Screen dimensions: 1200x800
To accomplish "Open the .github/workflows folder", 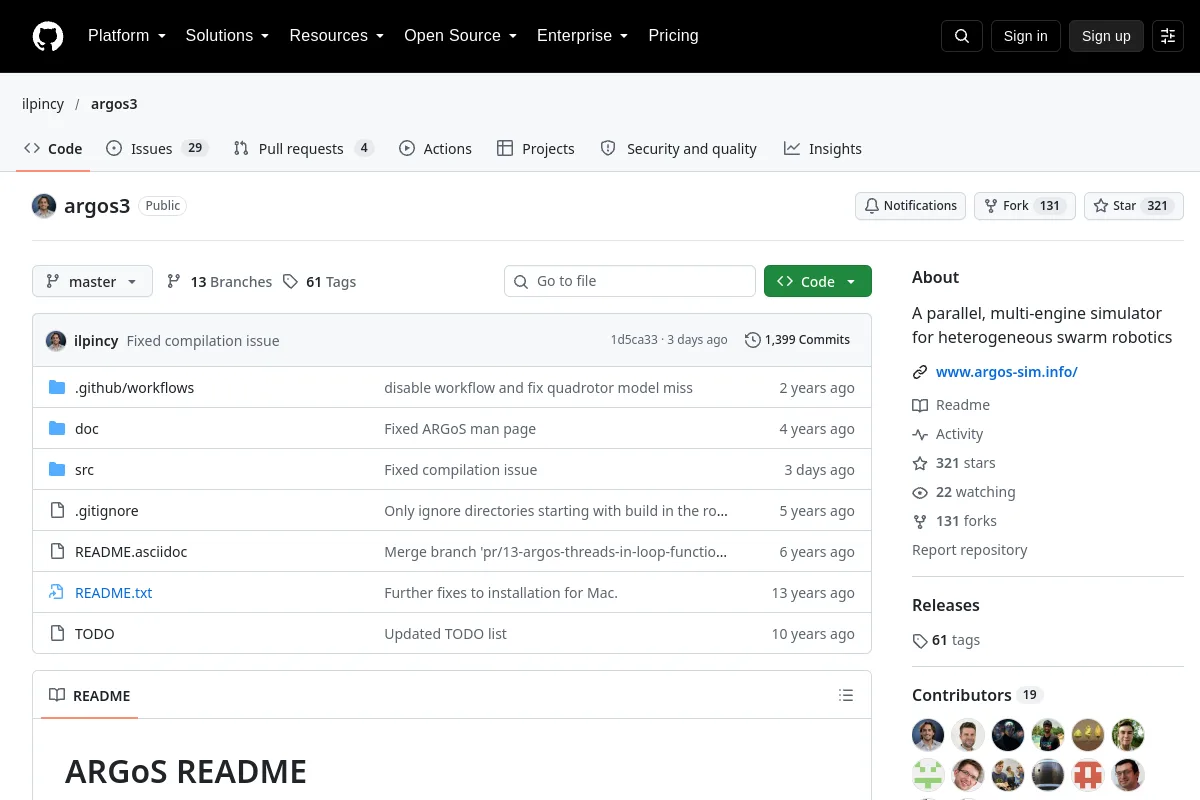I will pos(135,388).
